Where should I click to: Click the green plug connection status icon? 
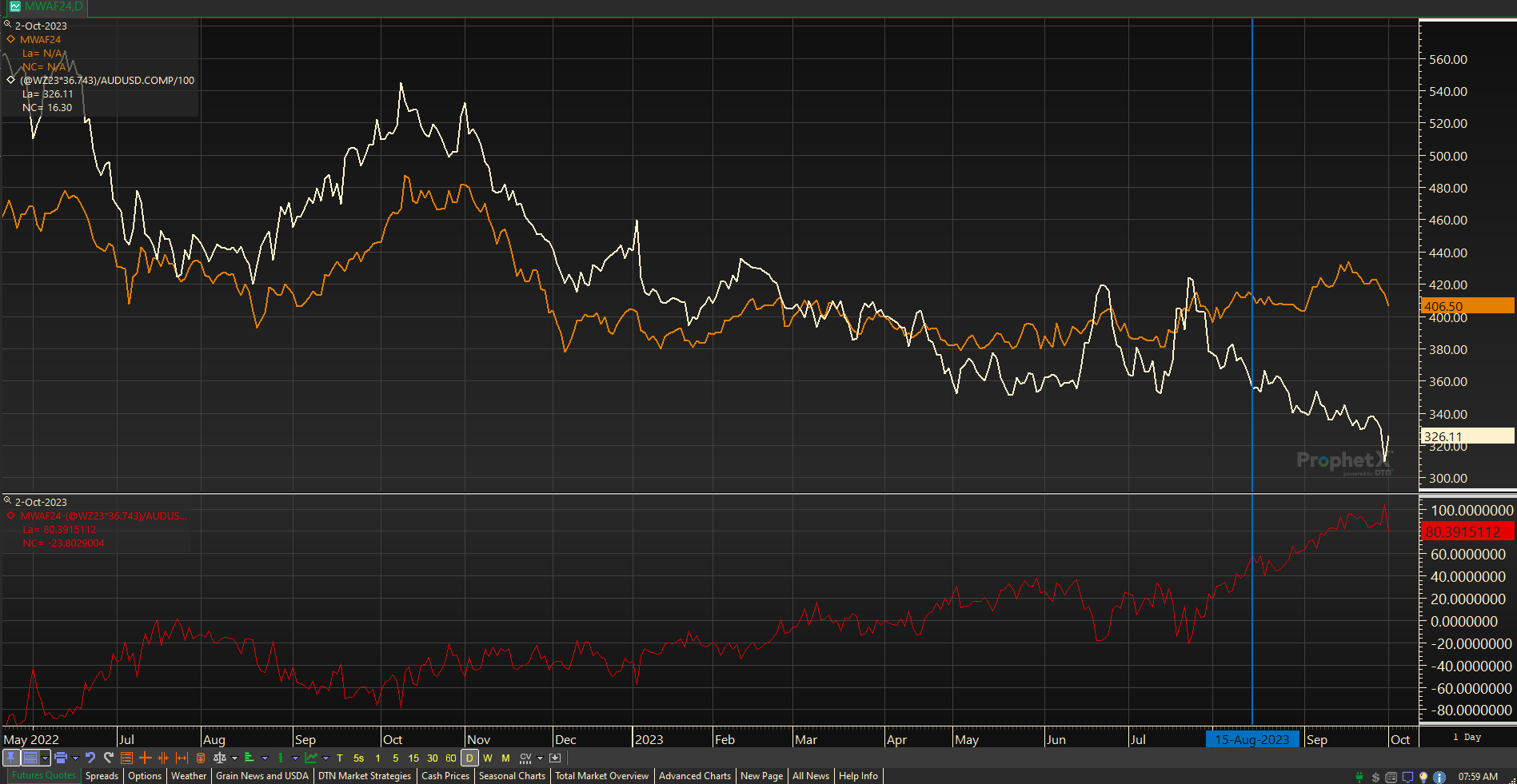pos(1359,777)
